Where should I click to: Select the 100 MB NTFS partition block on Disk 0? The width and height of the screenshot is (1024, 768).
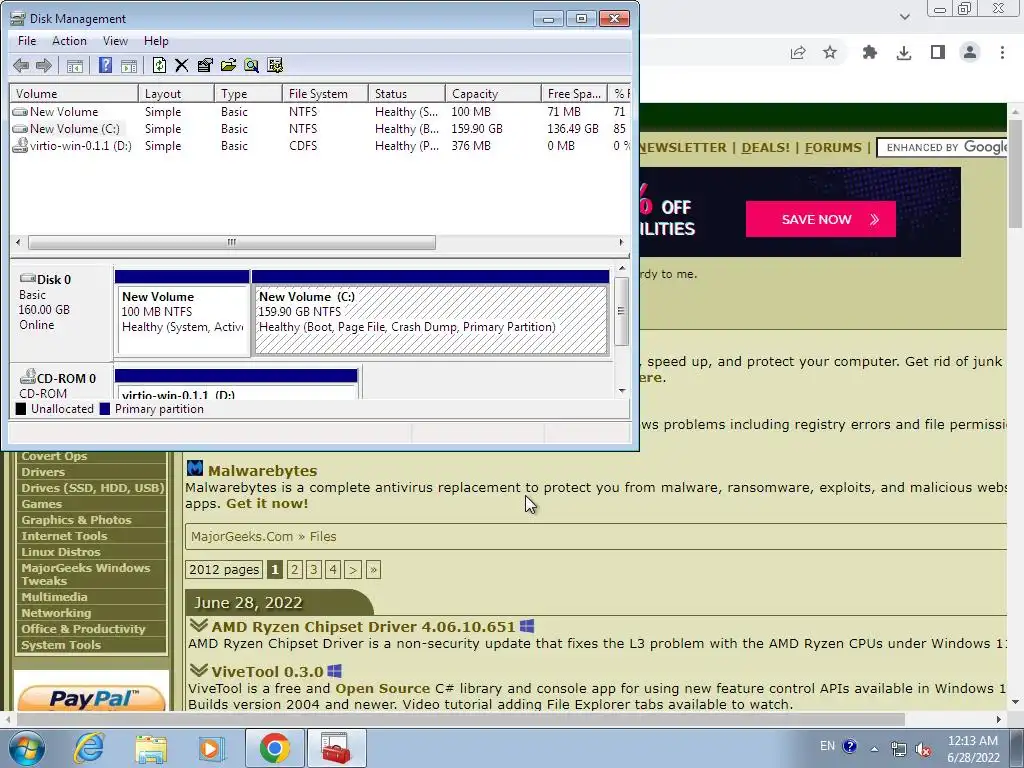click(x=182, y=313)
